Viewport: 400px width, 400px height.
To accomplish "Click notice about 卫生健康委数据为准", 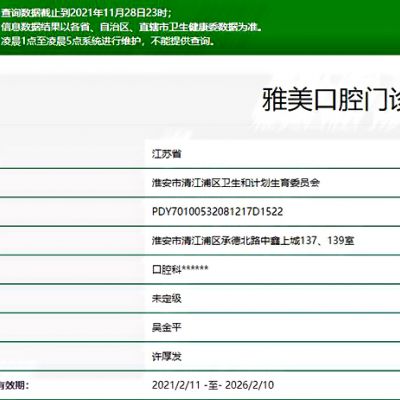I will pos(131,27).
